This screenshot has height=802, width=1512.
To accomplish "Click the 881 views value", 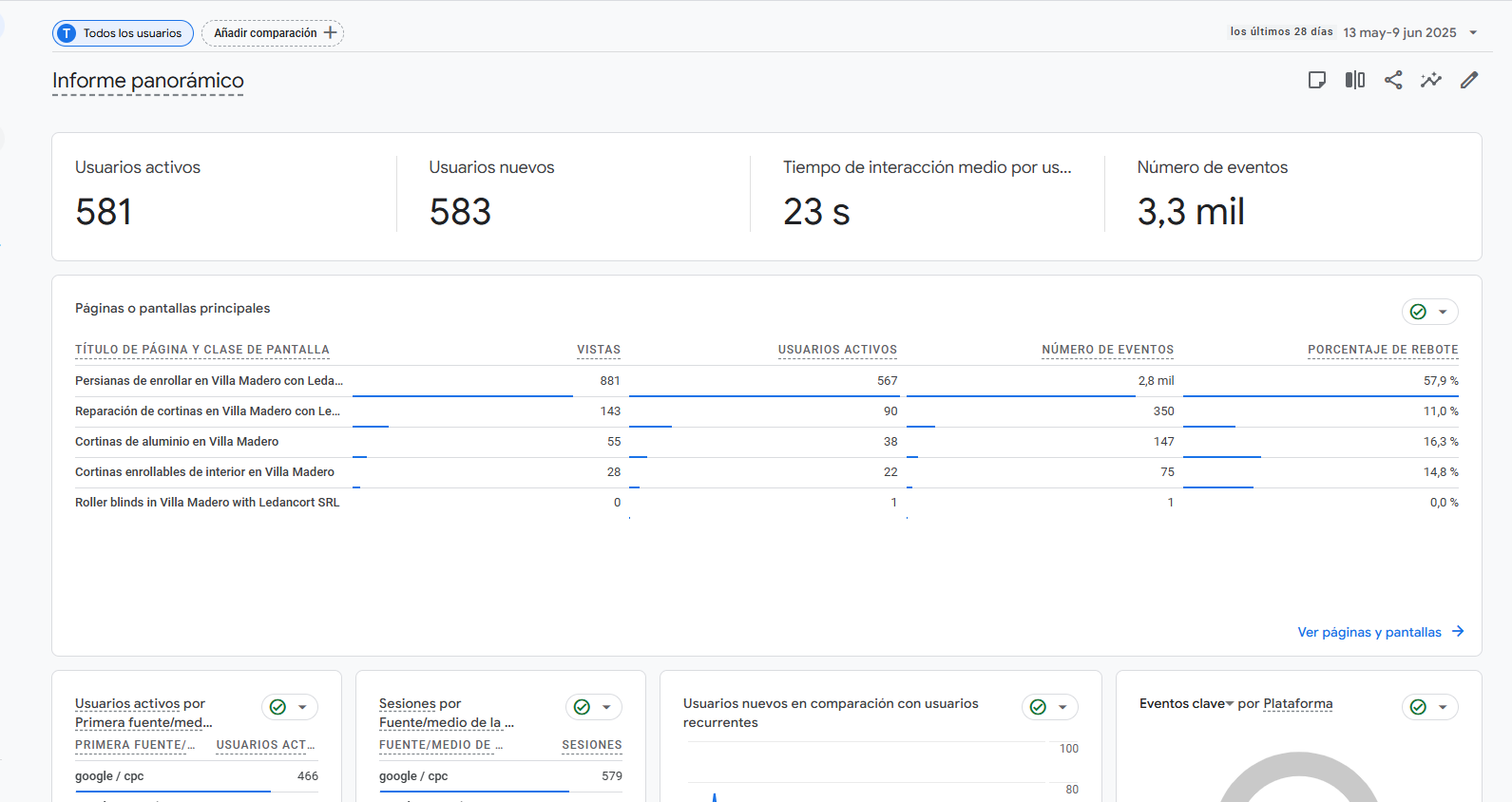I will (610, 381).
